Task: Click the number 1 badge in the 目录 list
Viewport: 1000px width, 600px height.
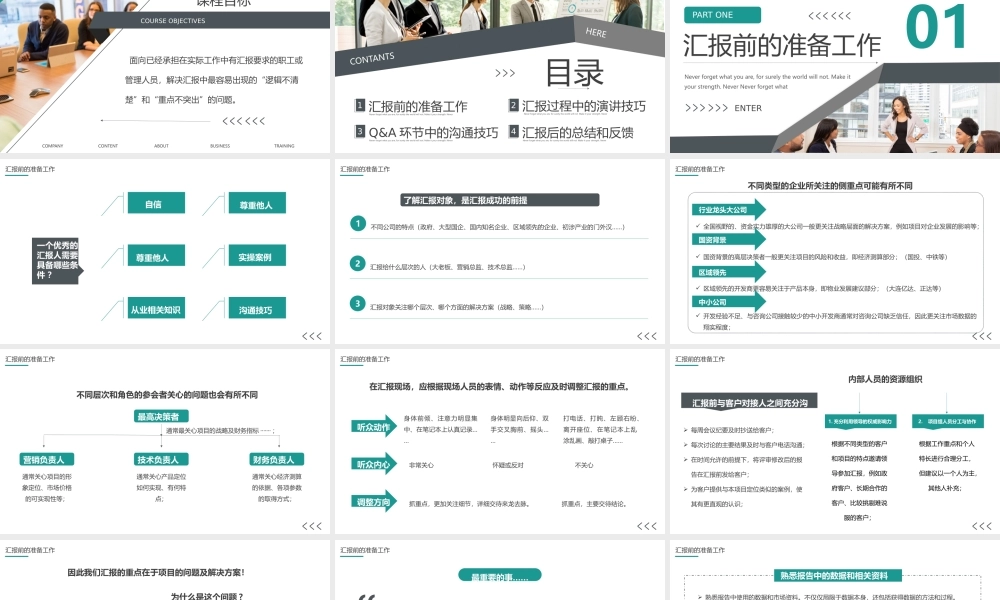Action: pos(360,105)
